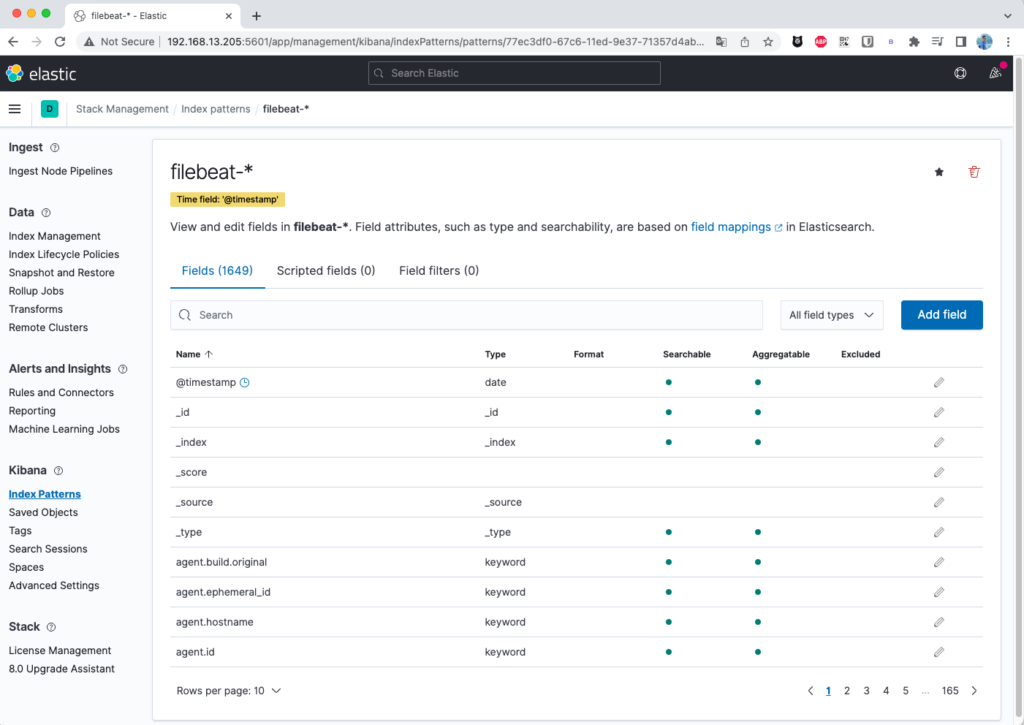This screenshot has height=725, width=1024.
Task: Open Stack Management breadcrumb
Action: click(x=122, y=109)
